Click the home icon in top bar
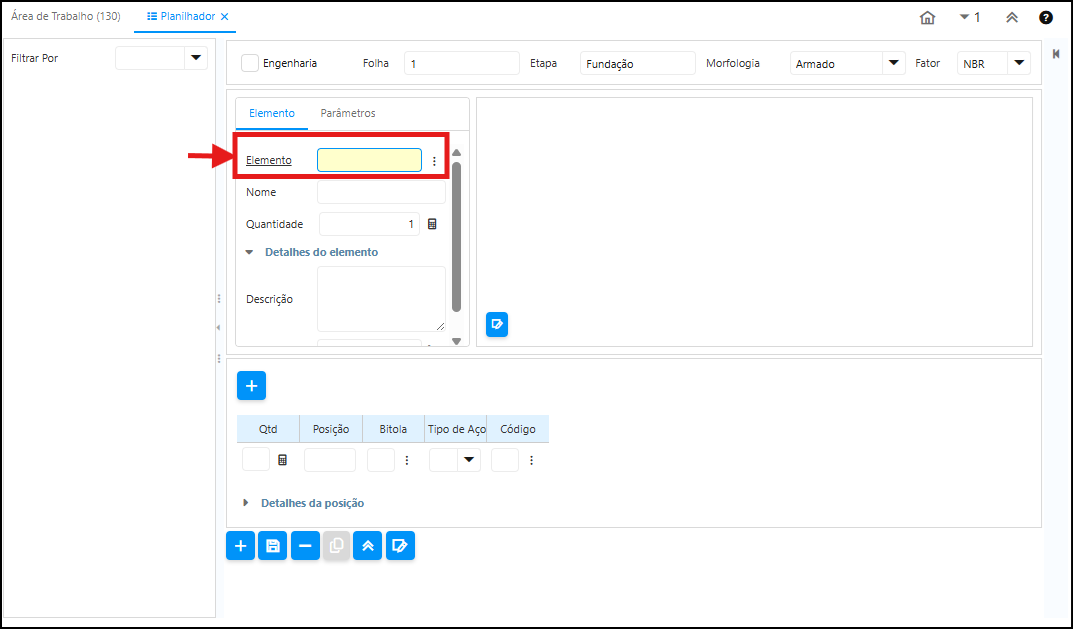This screenshot has width=1073, height=629. tap(927, 18)
